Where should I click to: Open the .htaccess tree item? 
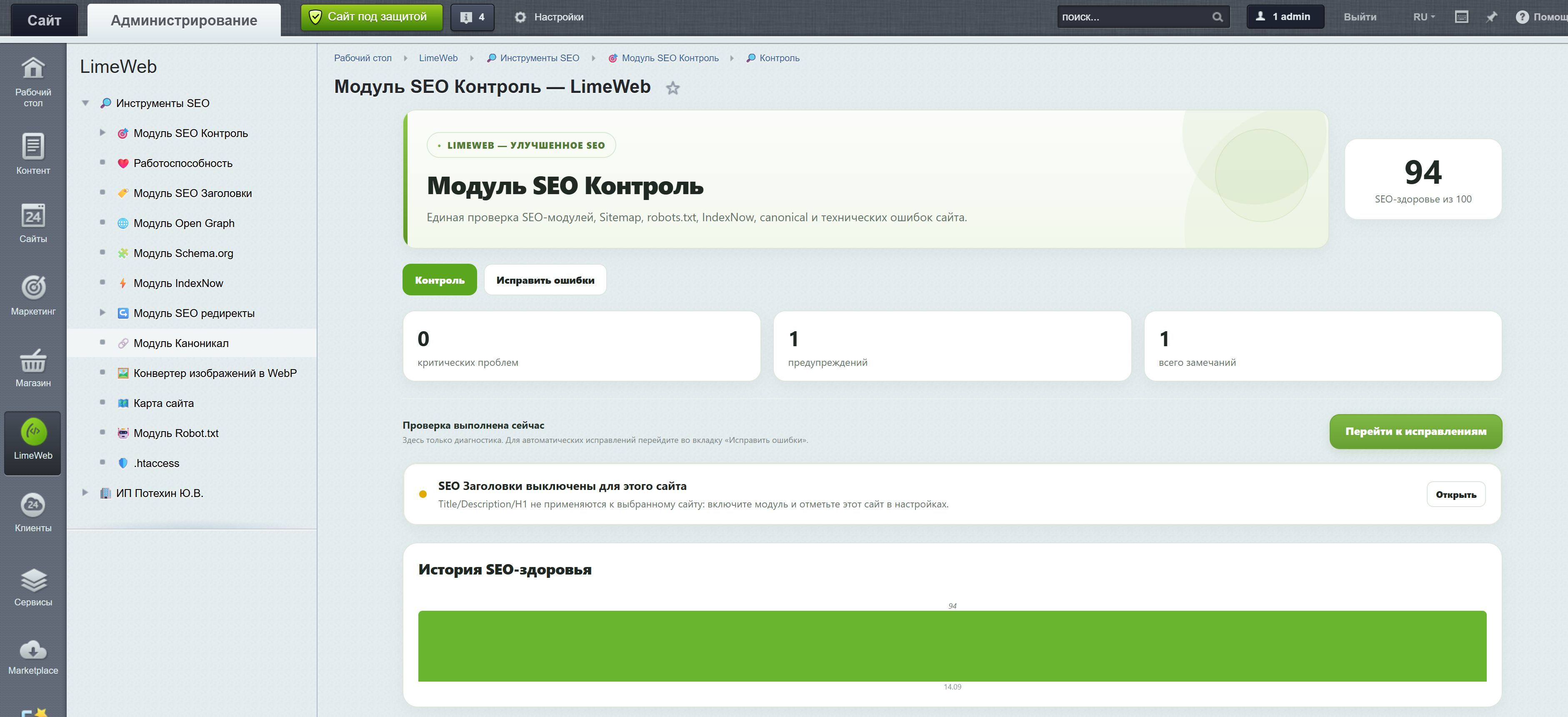[x=156, y=463]
